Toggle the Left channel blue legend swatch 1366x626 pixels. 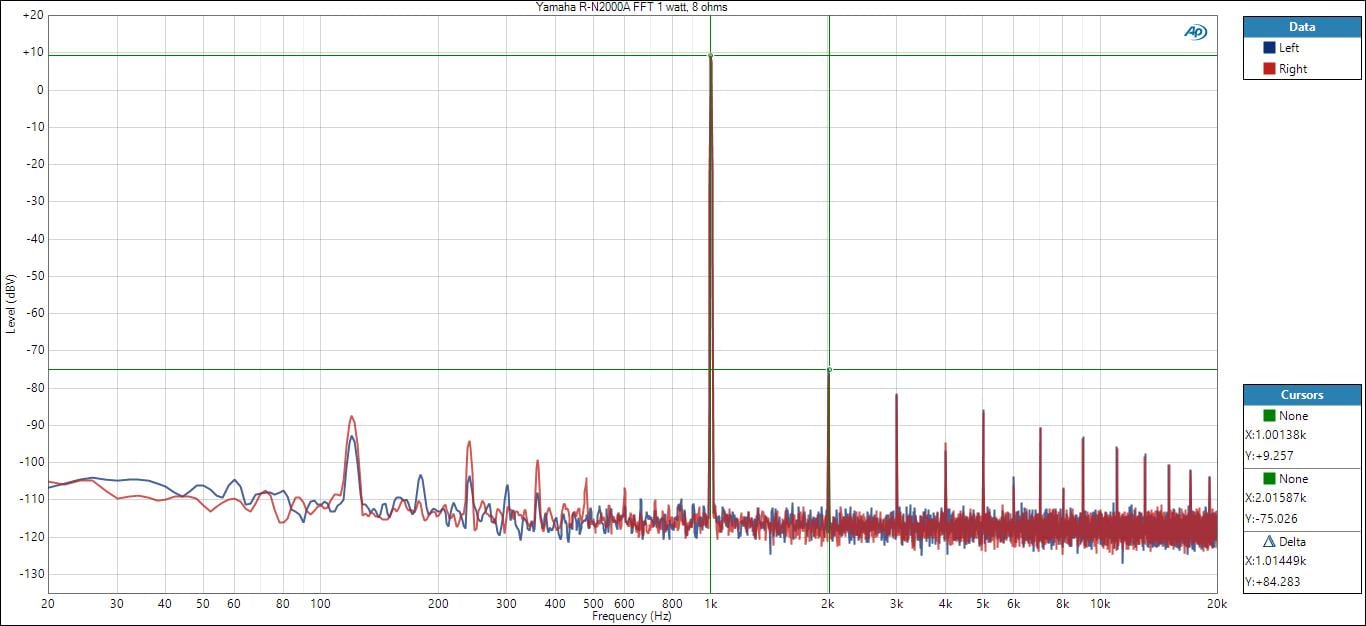pos(1269,48)
